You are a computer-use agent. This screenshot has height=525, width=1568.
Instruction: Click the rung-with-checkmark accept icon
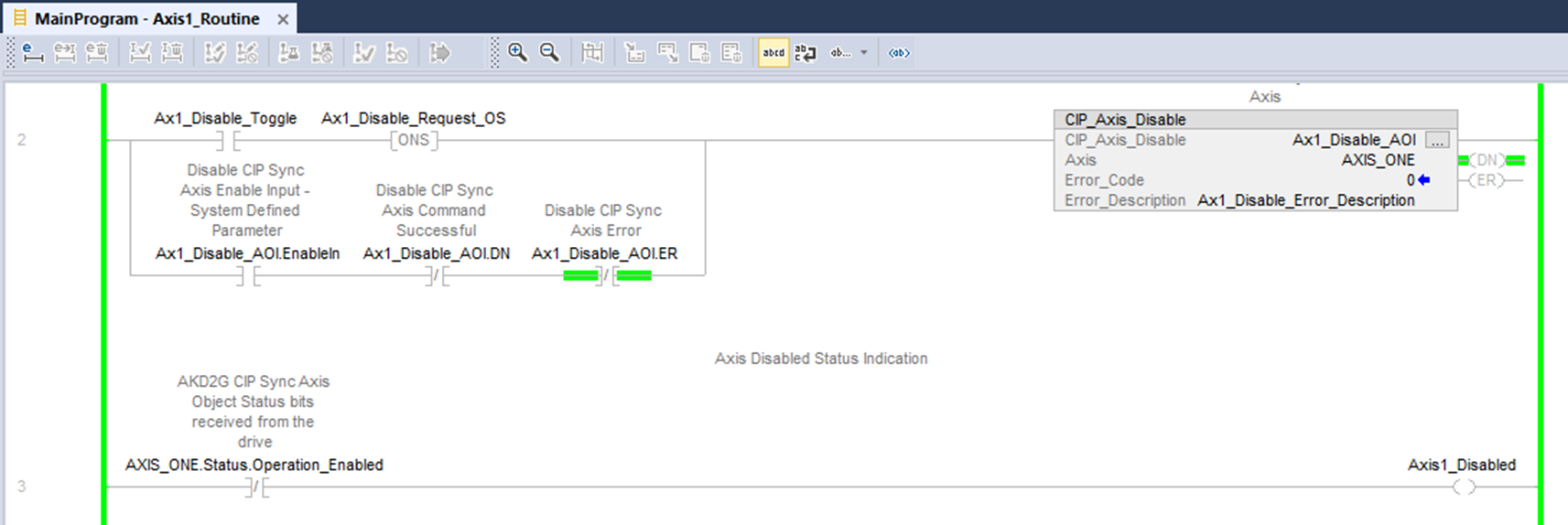click(x=140, y=53)
